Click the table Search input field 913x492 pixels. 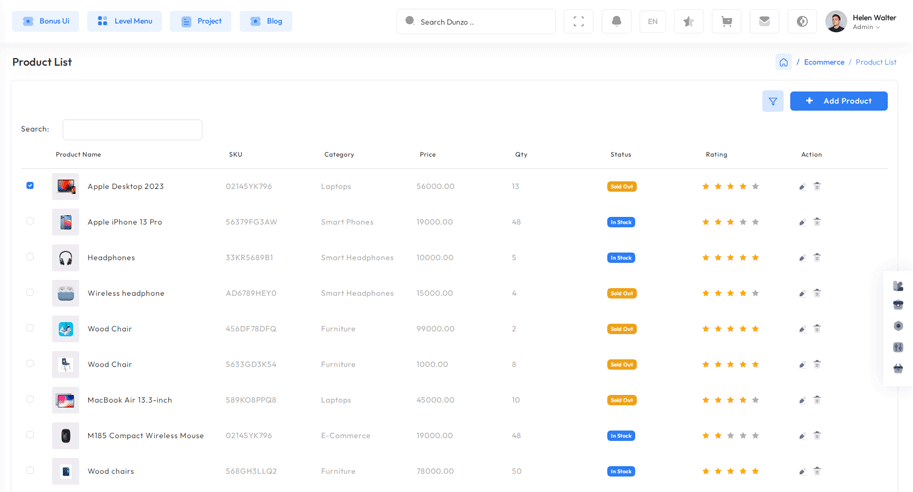[132, 129]
